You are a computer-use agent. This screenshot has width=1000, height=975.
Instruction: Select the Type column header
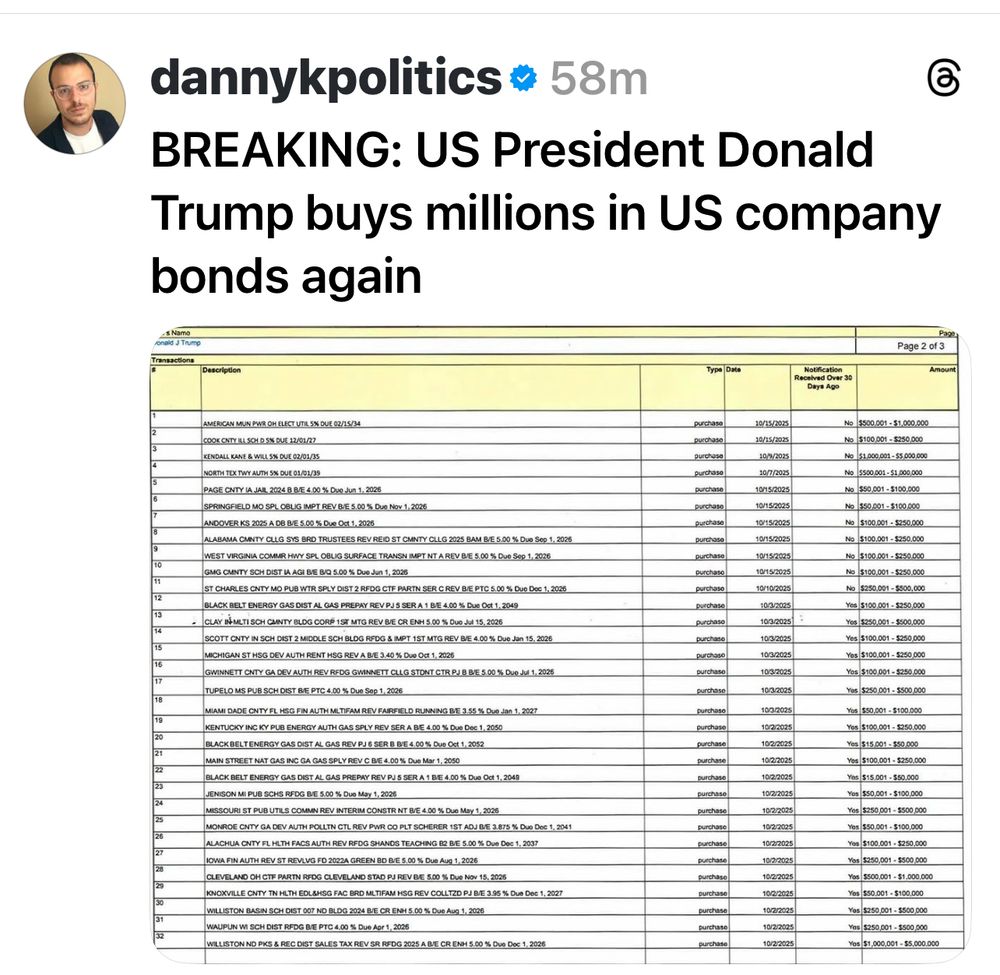tap(714, 370)
